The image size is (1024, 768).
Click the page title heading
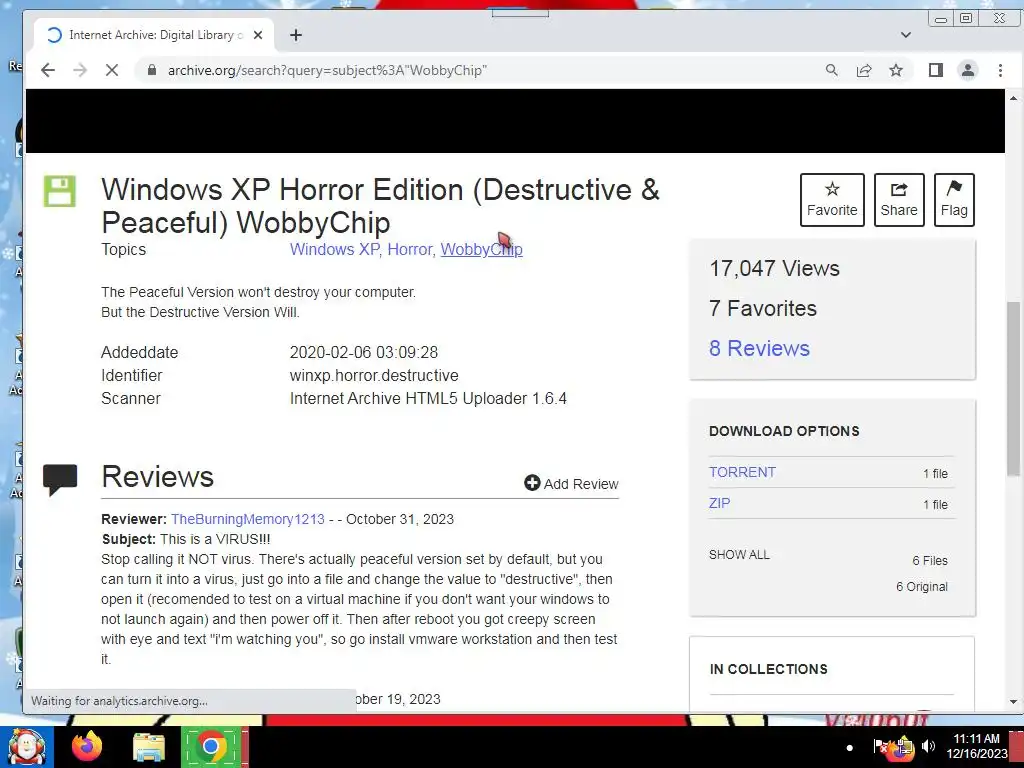[380, 206]
